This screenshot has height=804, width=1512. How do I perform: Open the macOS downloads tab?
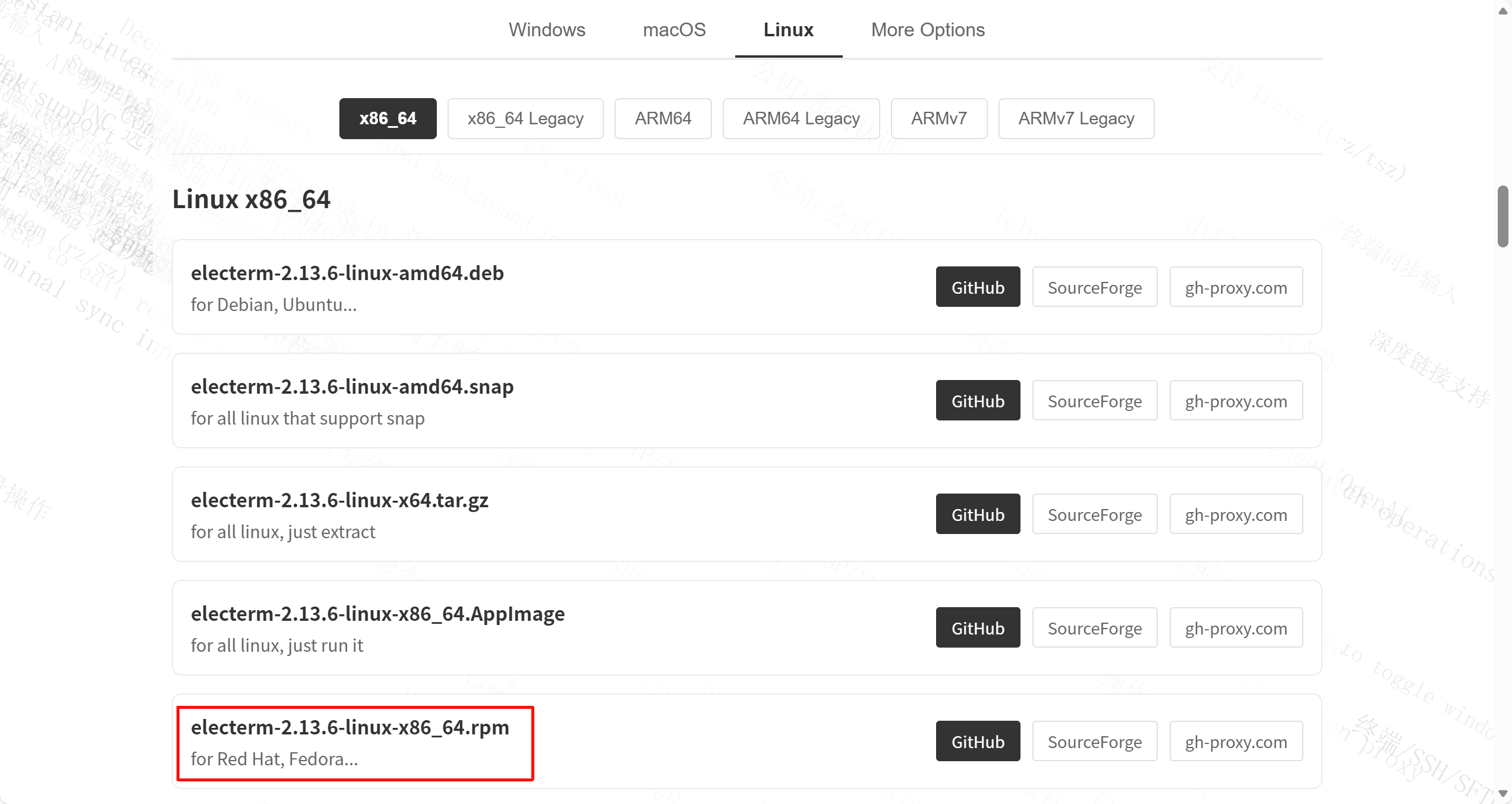tap(674, 30)
